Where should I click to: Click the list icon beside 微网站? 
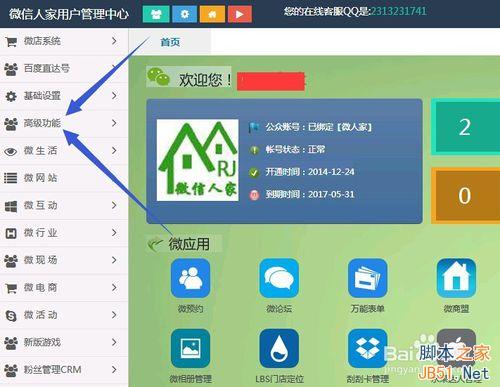(x=11, y=178)
